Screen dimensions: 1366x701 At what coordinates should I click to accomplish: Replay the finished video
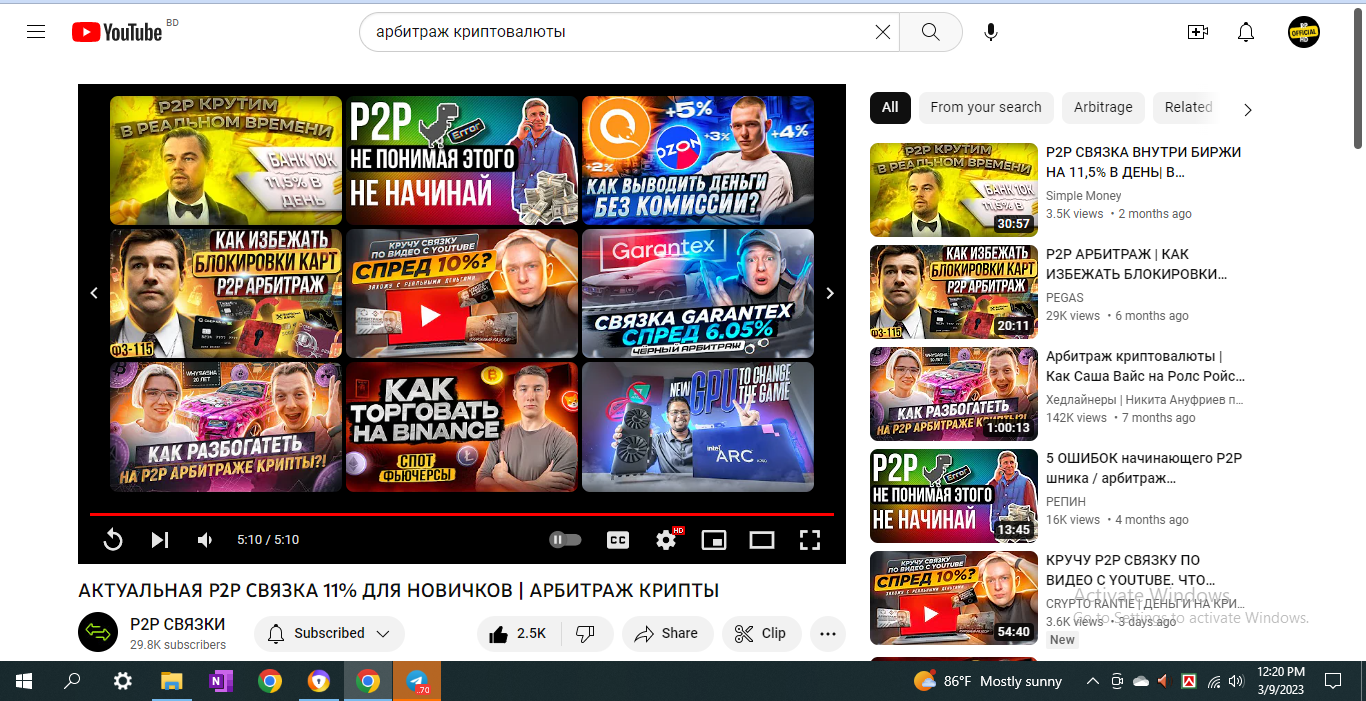tap(113, 540)
